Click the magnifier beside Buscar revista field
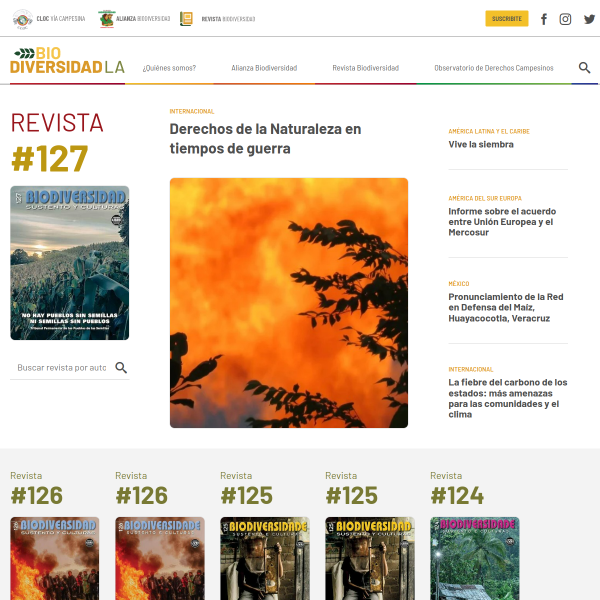This screenshot has width=600, height=600. 121,367
